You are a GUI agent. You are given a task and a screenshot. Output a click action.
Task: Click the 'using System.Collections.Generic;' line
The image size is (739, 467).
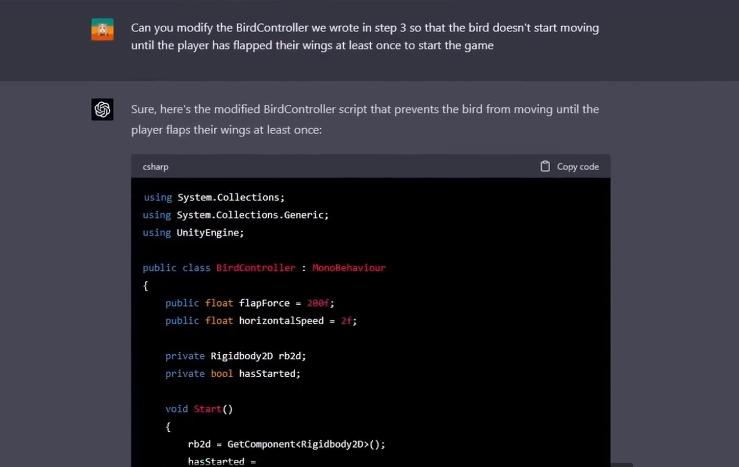[x=235, y=214]
